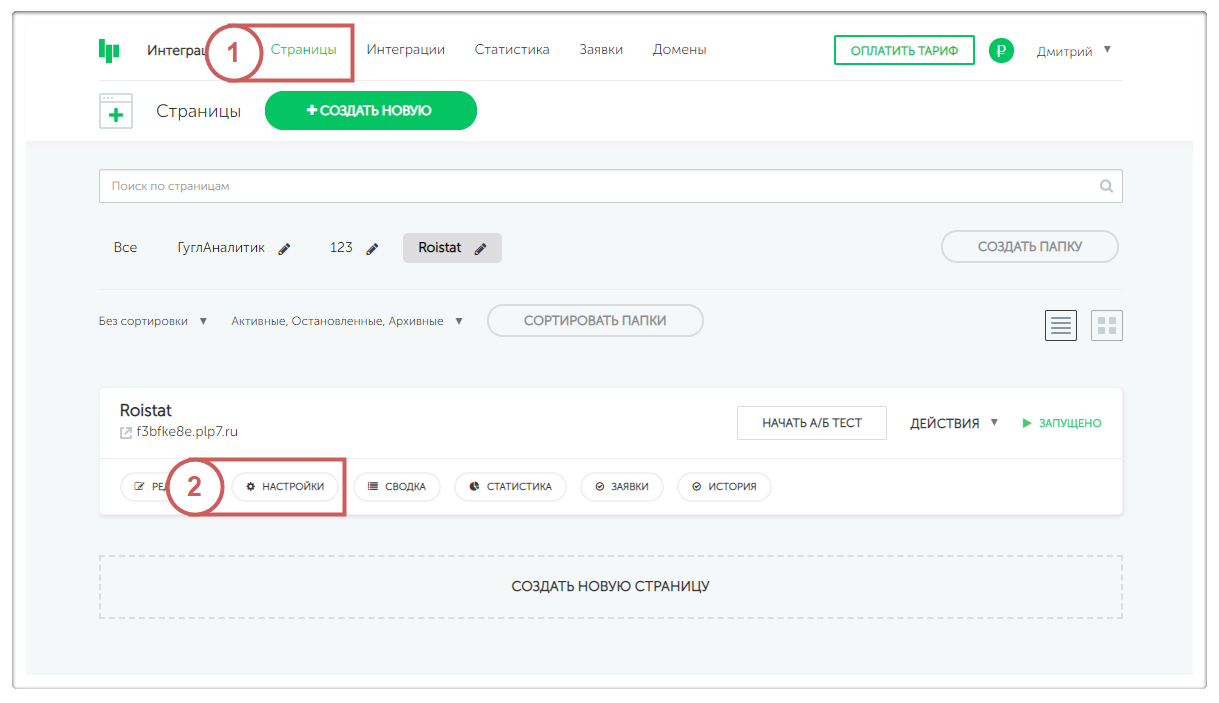Open the Статистика navigation item

point(512,49)
